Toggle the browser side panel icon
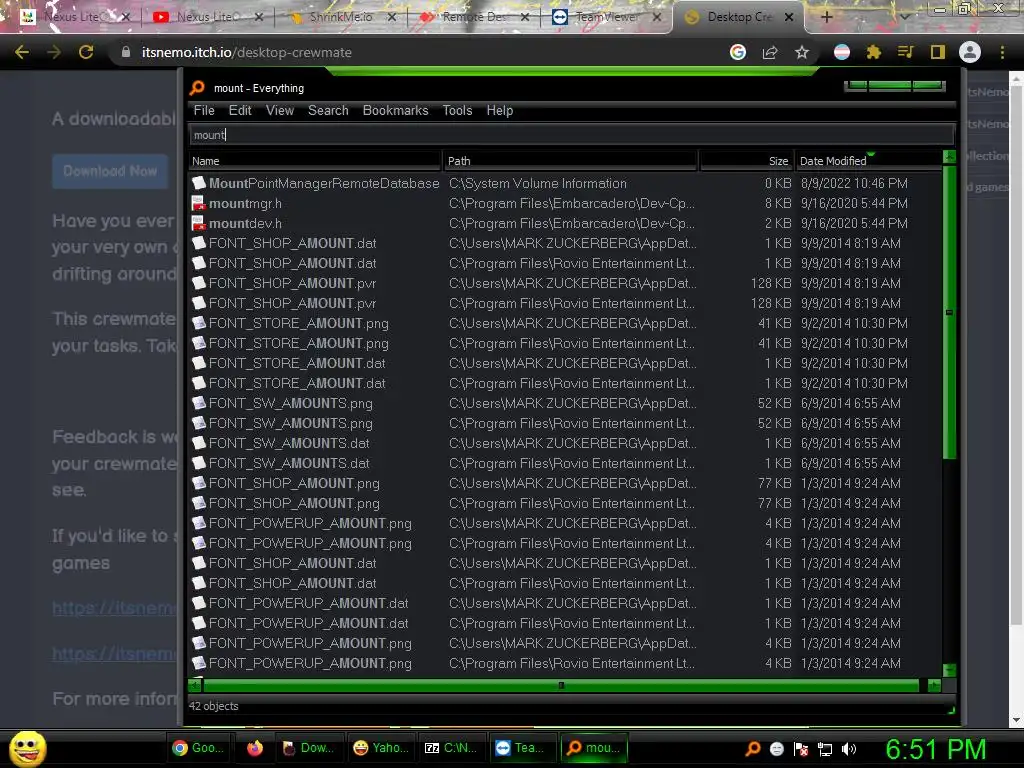The image size is (1024, 768). pyautogui.click(x=938, y=52)
